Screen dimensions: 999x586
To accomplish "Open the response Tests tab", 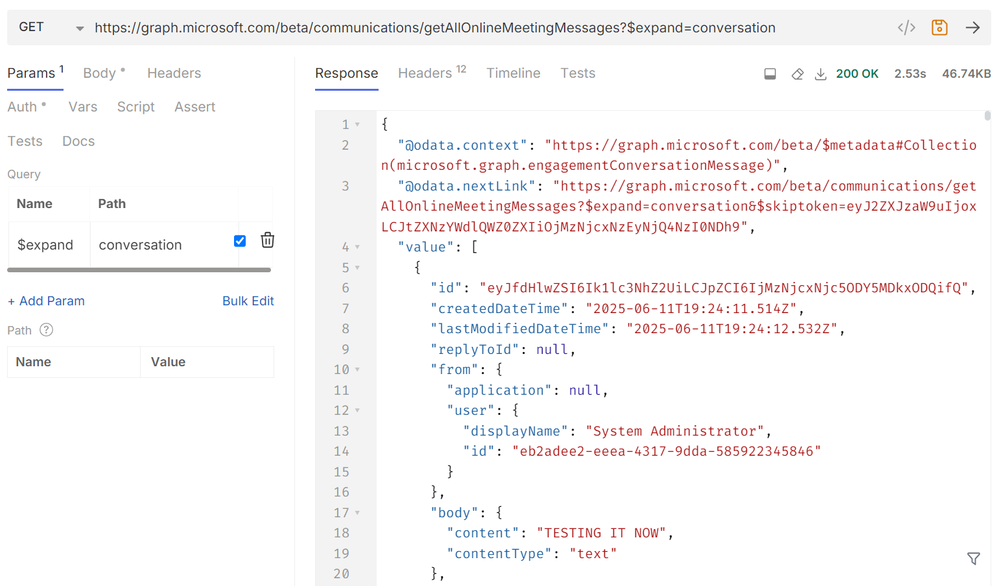I will (x=578, y=73).
